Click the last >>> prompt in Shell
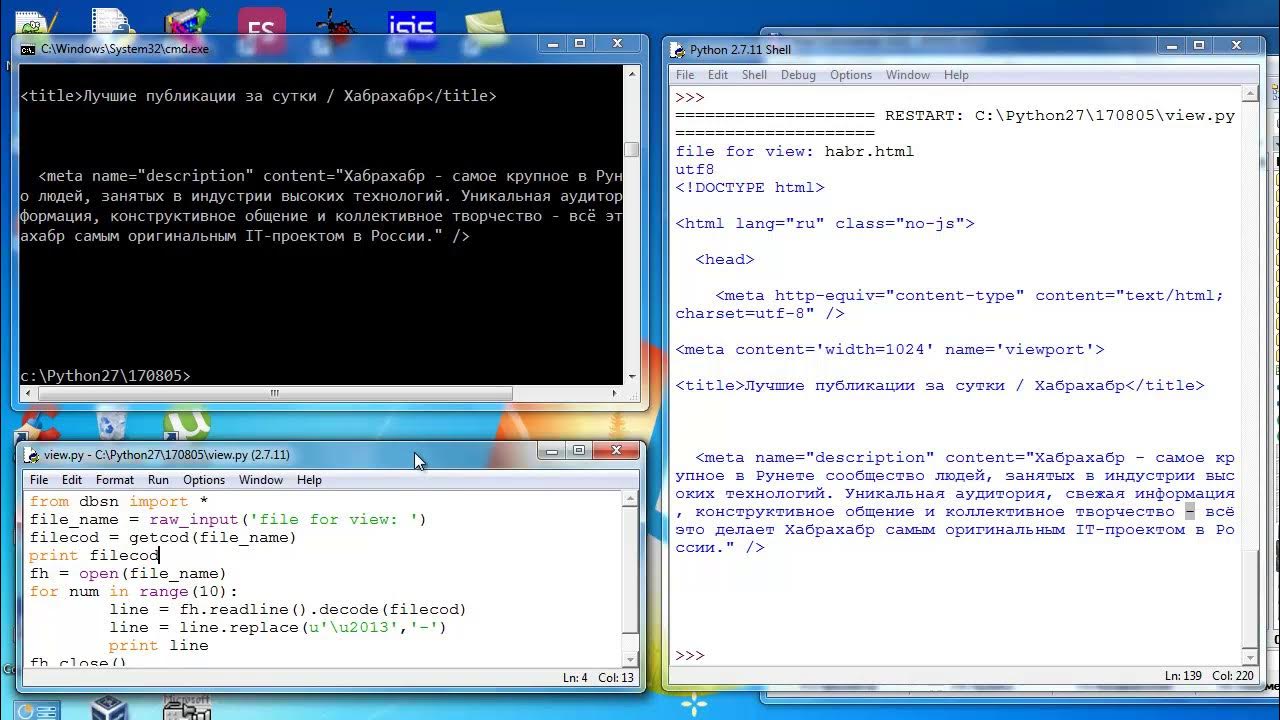Image resolution: width=1280 pixels, height=720 pixels. 690,655
